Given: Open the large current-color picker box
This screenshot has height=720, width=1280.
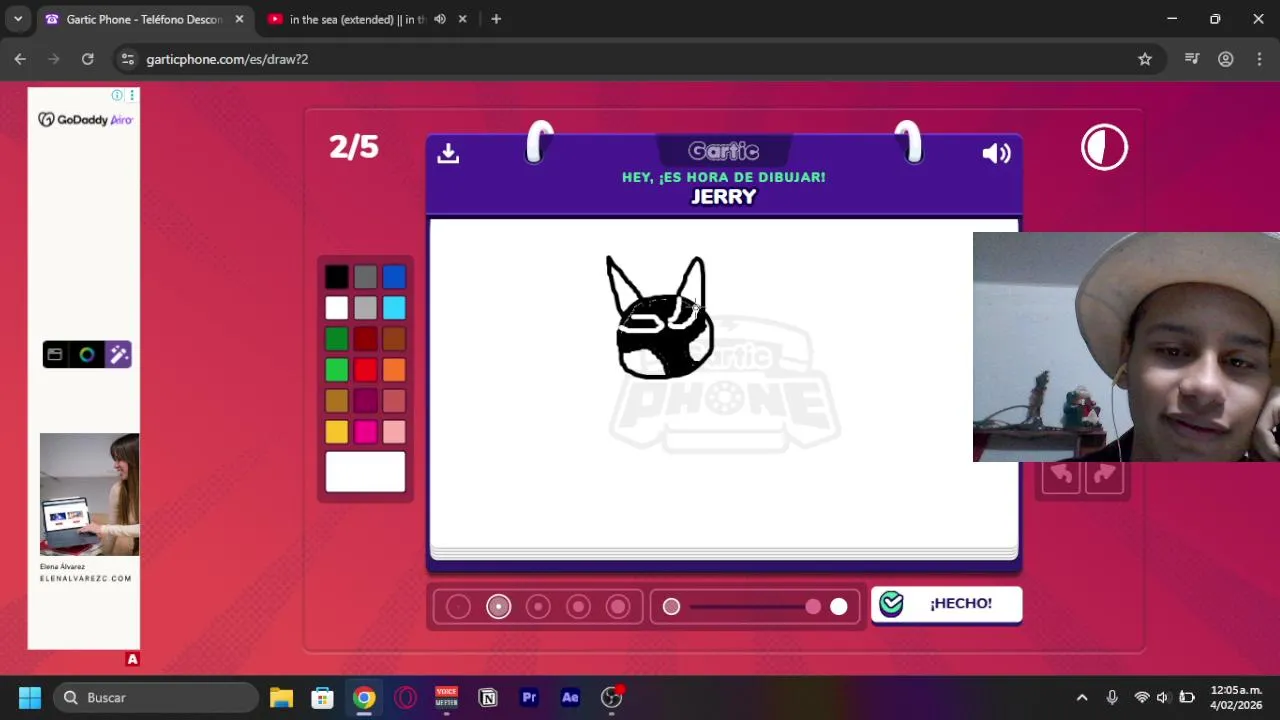Looking at the screenshot, I should click(x=365, y=472).
